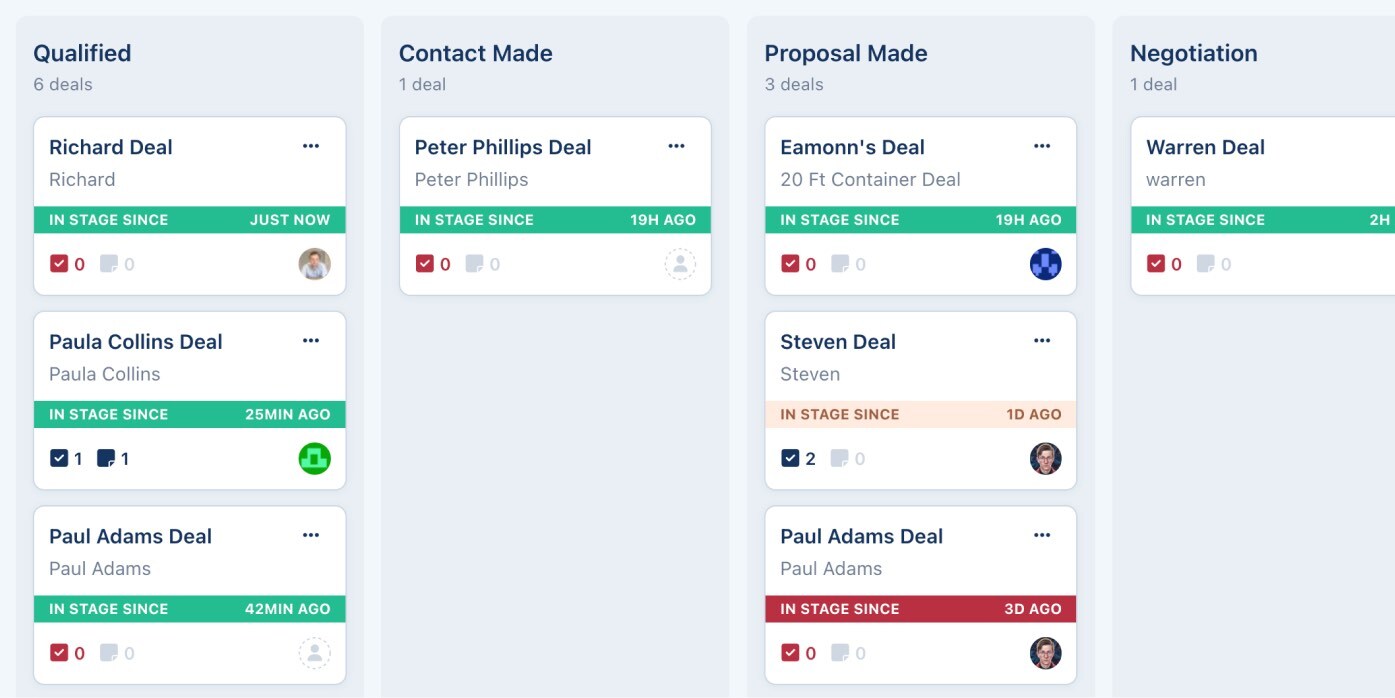Click the green owner avatar on Paula Collins Deal
Viewport: 1395px width, 698px height.
point(314,459)
